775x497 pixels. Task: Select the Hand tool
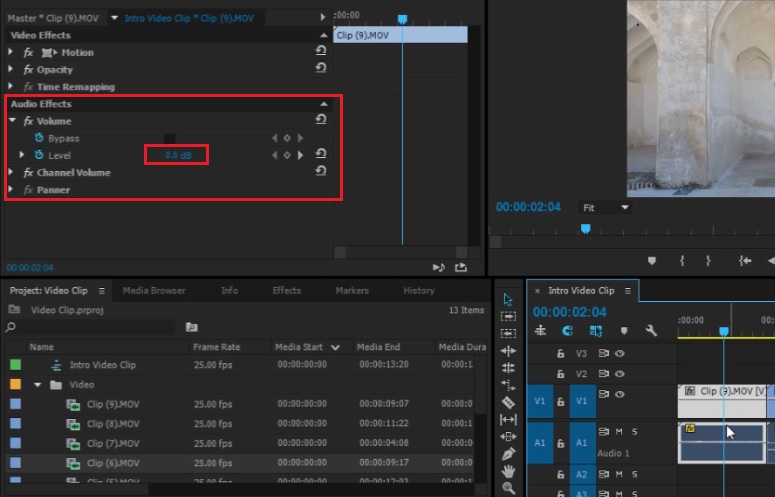click(x=508, y=471)
